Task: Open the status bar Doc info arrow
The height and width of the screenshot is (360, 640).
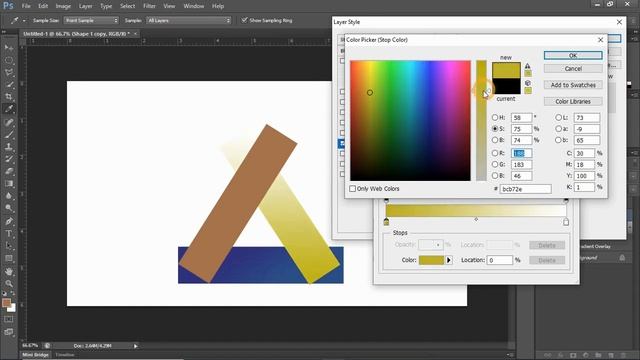Action: pyautogui.click(x=136, y=346)
